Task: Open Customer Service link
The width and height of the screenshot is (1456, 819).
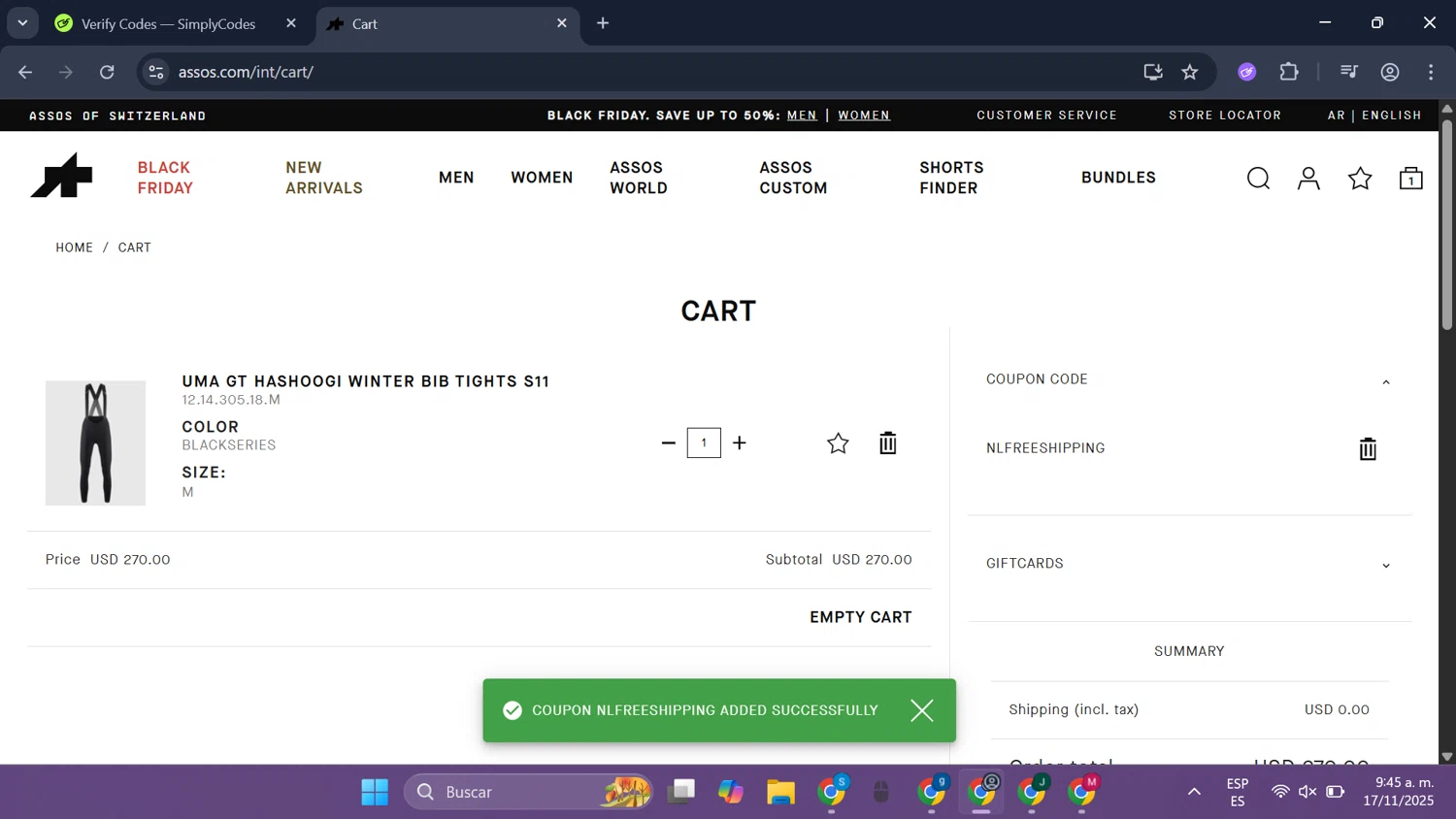Action: tap(1046, 115)
